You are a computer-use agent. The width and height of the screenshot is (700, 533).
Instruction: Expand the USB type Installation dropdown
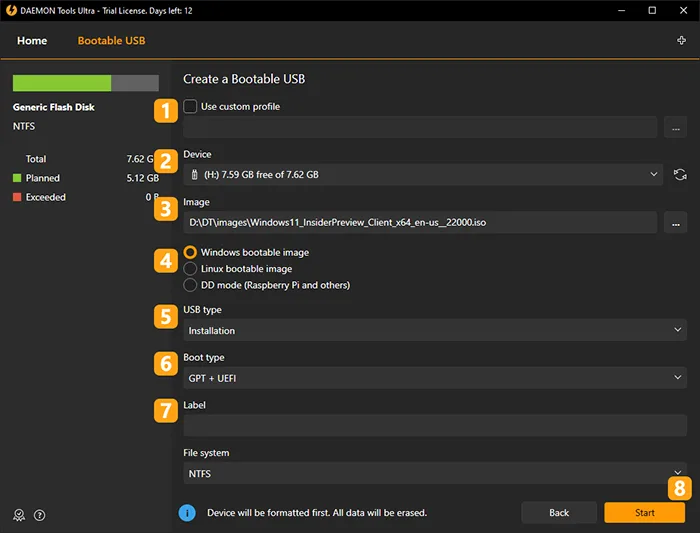[x=434, y=330]
